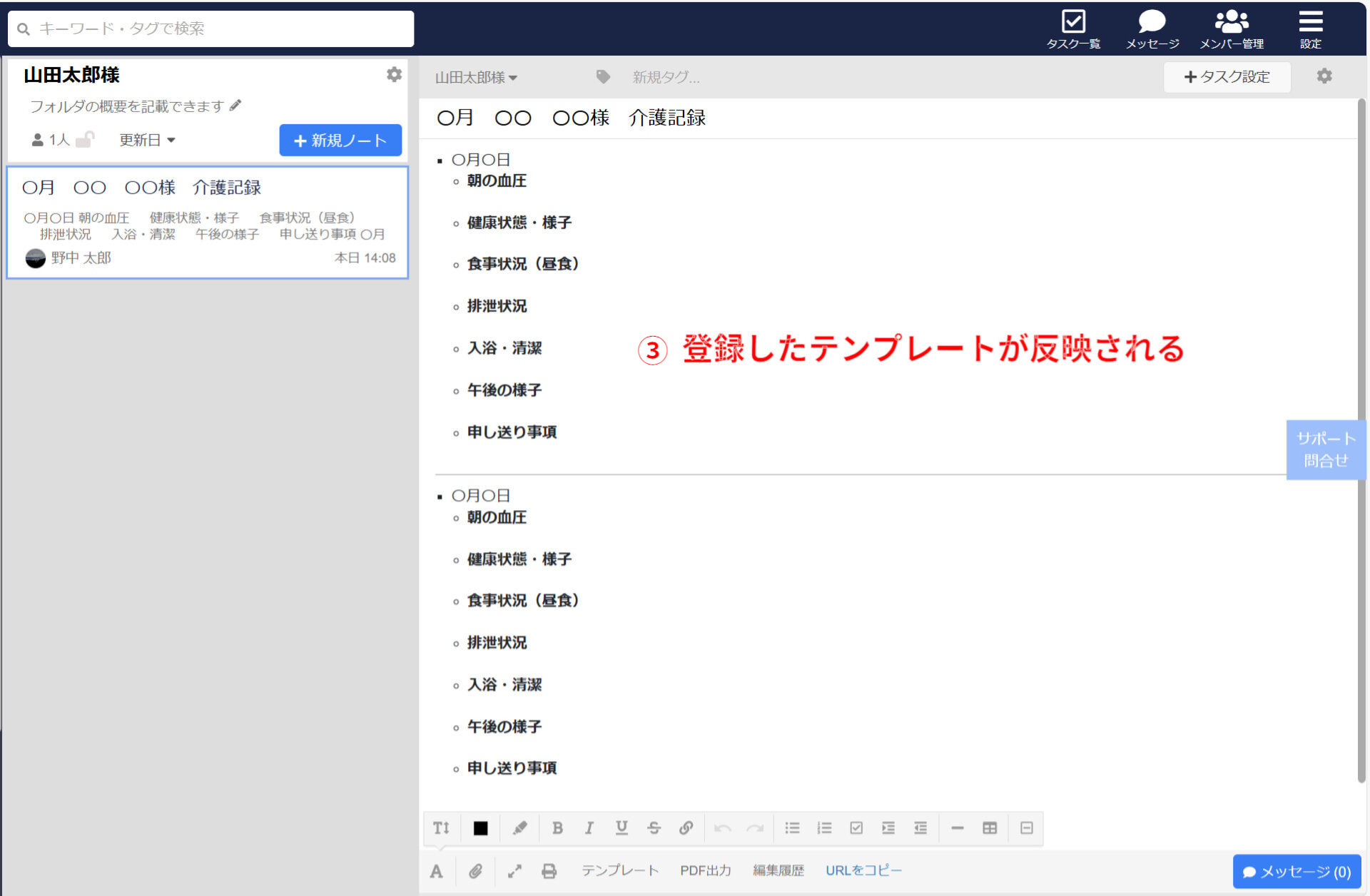Expand editor to fullscreen with arrows icon
Image resolution: width=1370 pixels, height=896 pixels.
click(x=514, y=871)
